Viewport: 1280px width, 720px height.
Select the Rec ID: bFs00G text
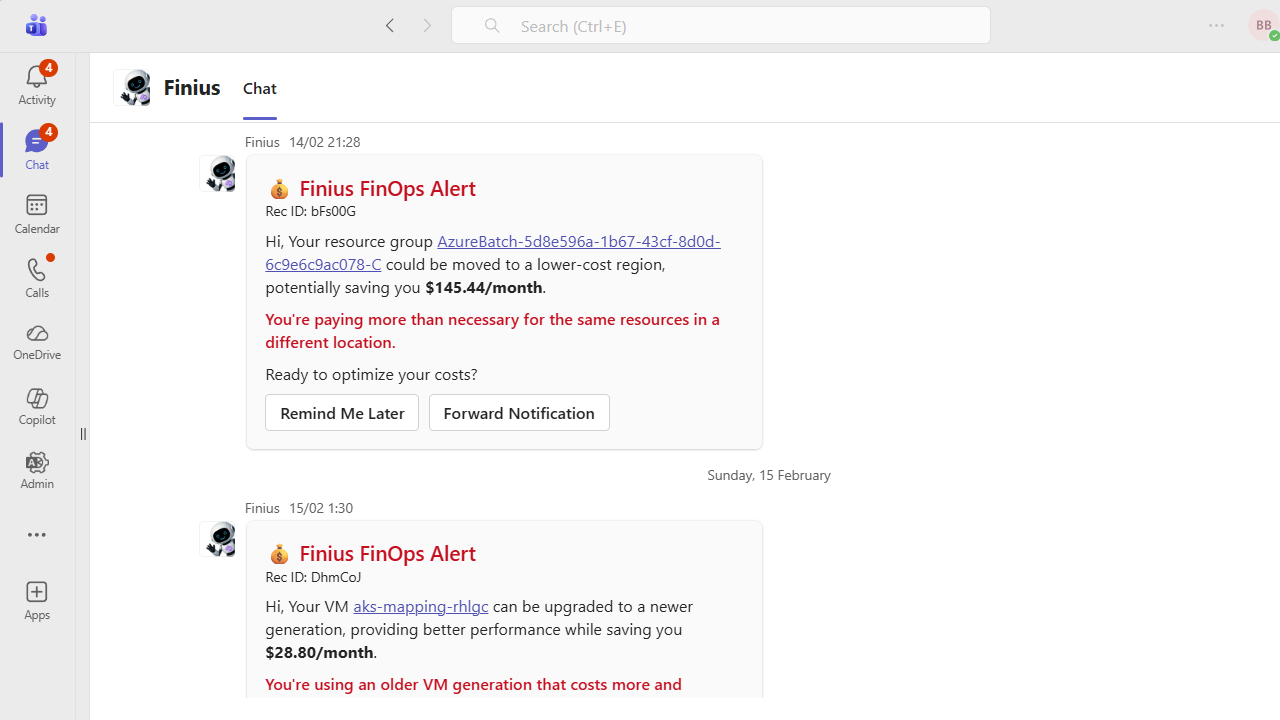[x=311, y=211]
